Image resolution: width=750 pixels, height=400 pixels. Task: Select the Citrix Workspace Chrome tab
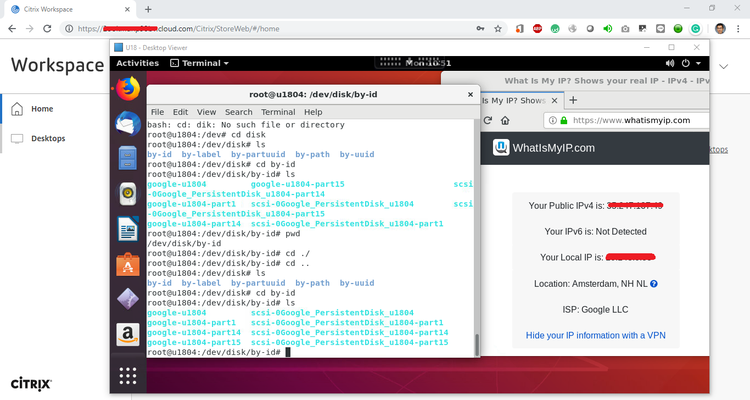pyautogui.click(x=71, y=9)
